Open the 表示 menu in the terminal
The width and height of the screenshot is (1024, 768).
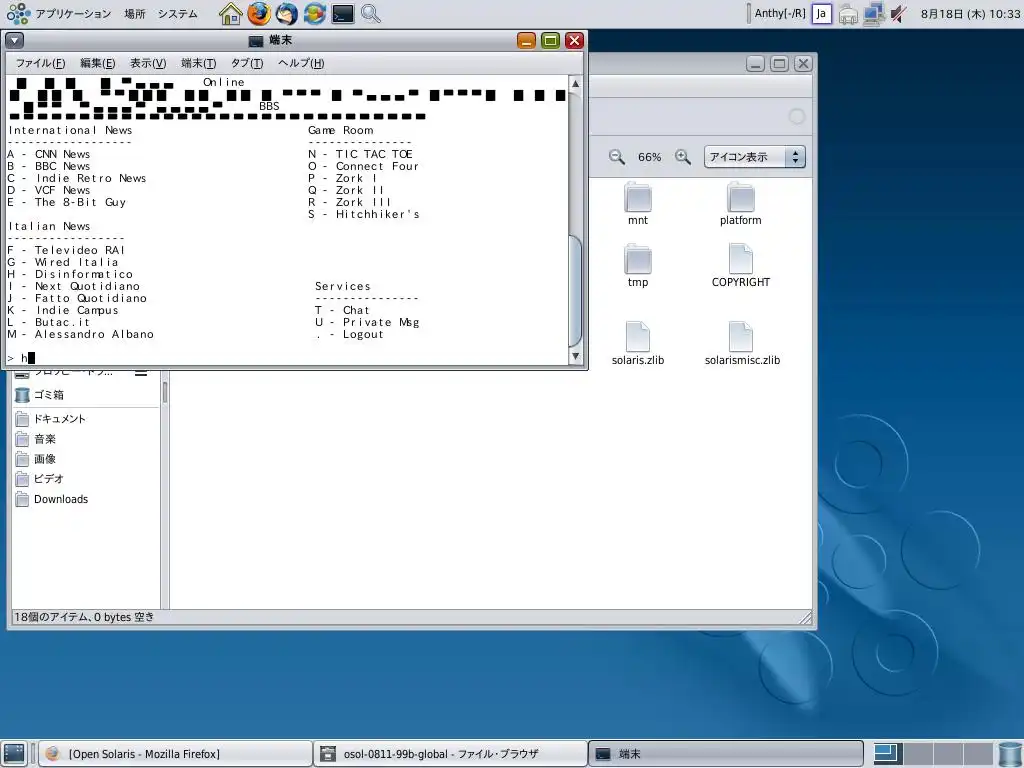(148, 63)
